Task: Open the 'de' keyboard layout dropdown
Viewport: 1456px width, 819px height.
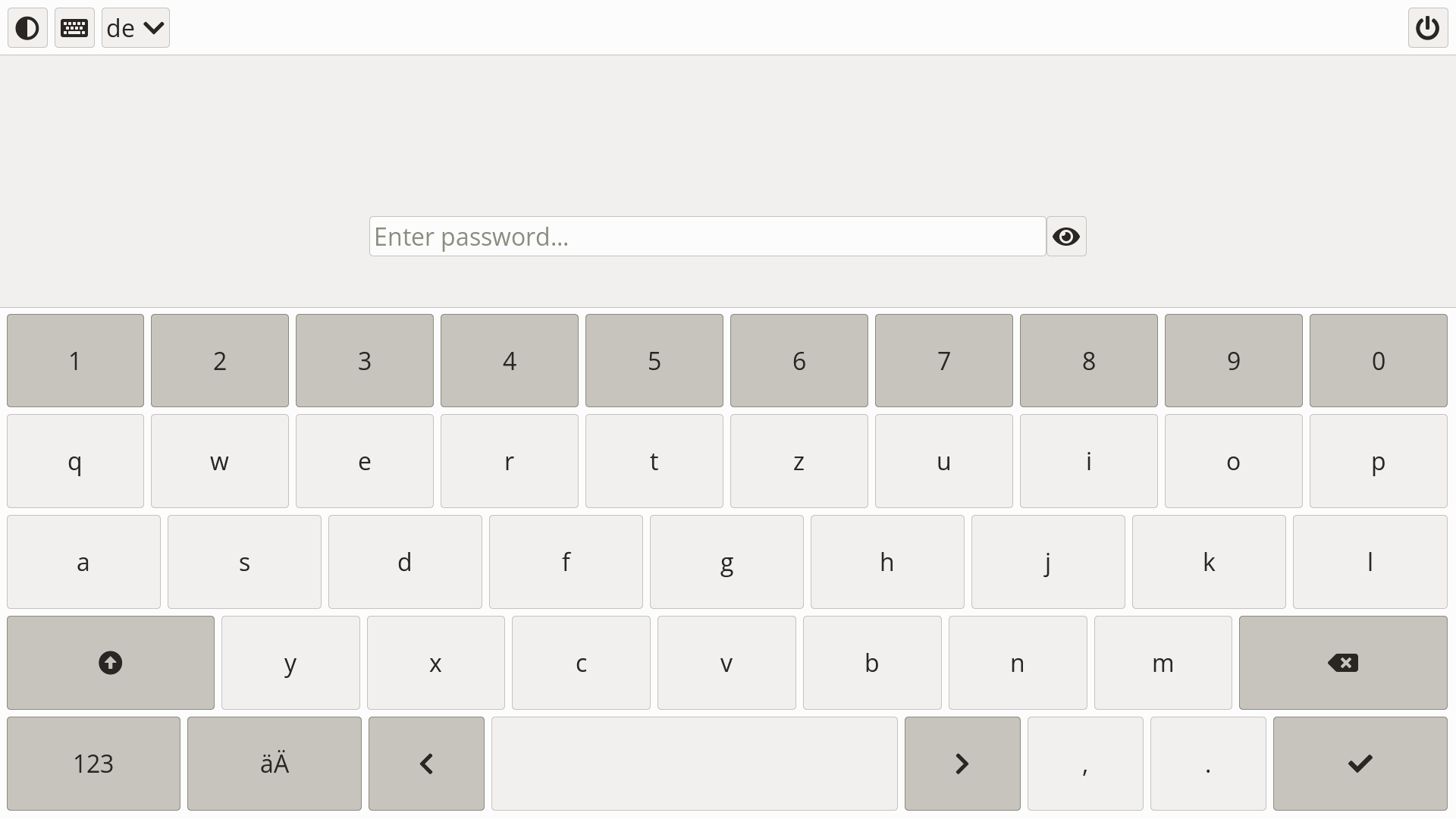Action: [136, 28]
